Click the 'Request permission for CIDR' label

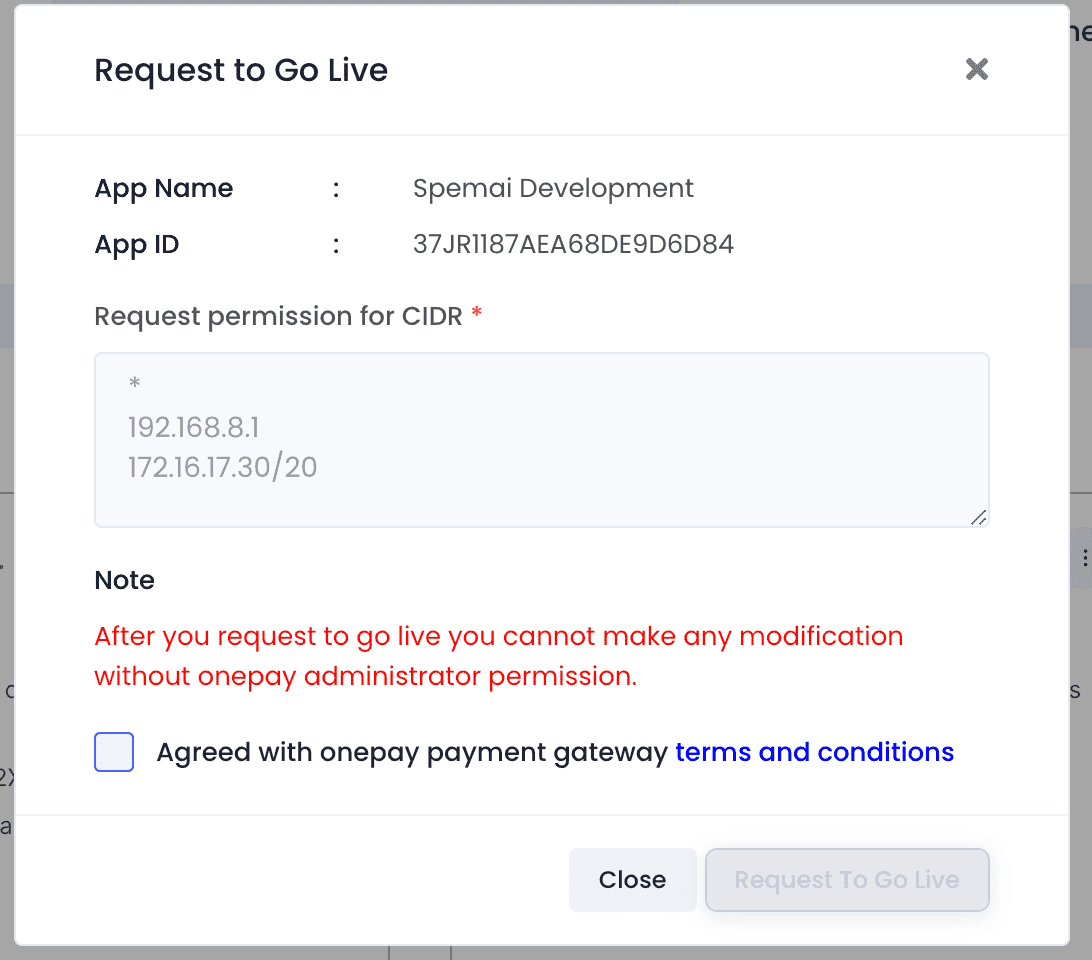tap(278, 316)
